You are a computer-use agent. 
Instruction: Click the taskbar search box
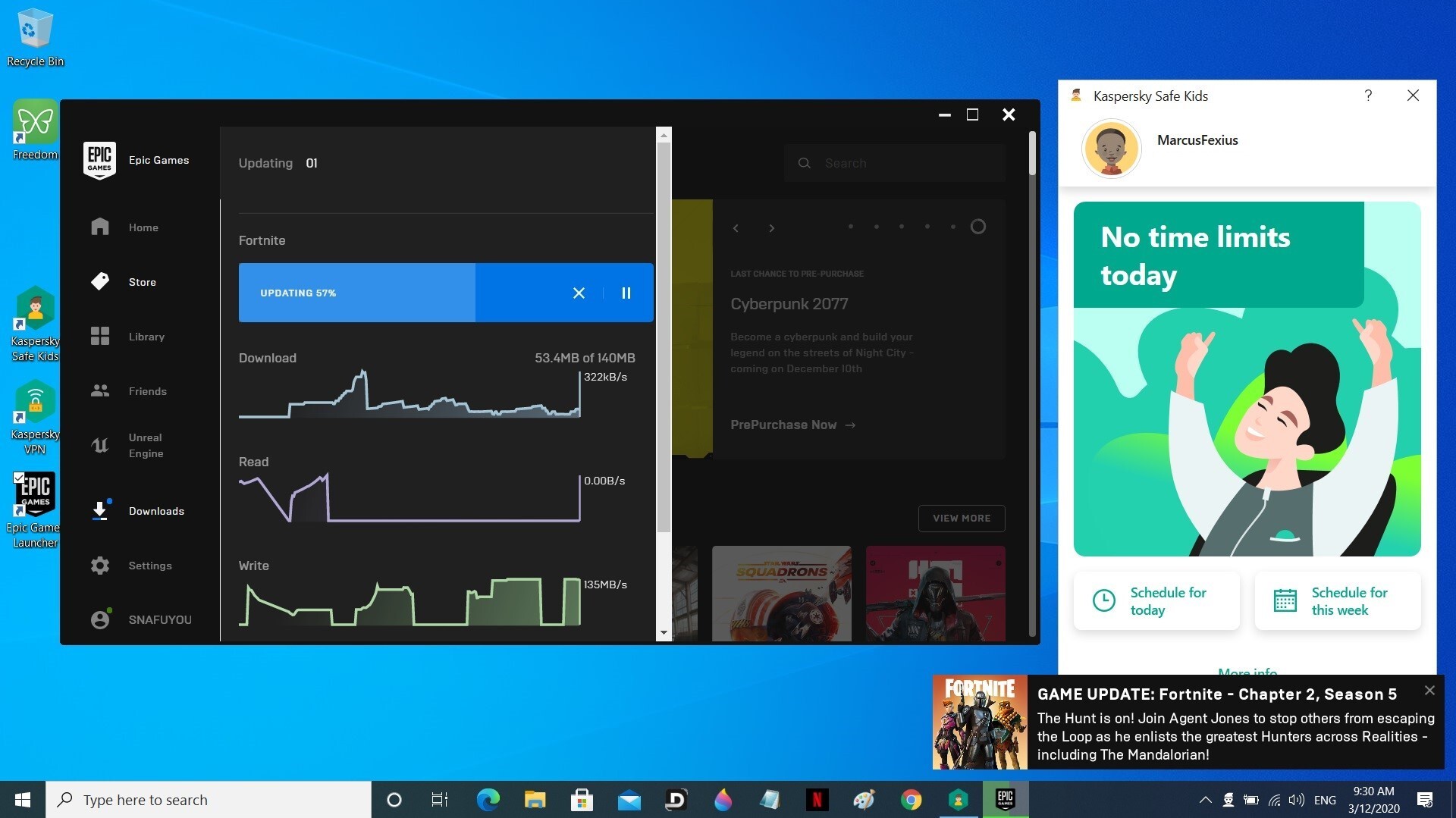point(209,800)
